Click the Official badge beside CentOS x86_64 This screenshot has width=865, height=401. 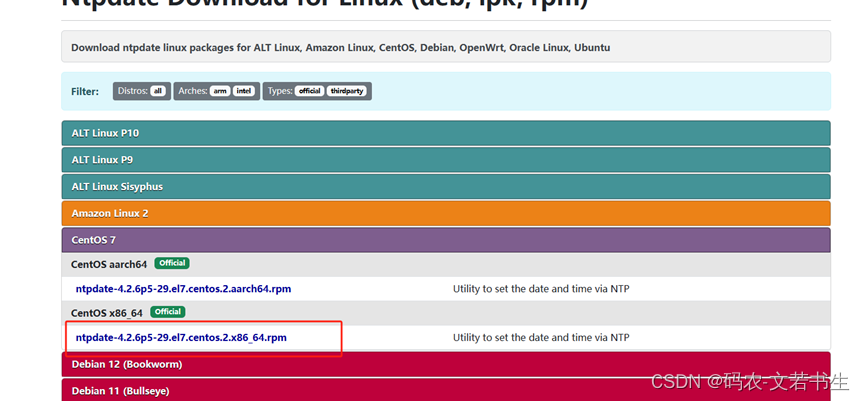(168, 312)
